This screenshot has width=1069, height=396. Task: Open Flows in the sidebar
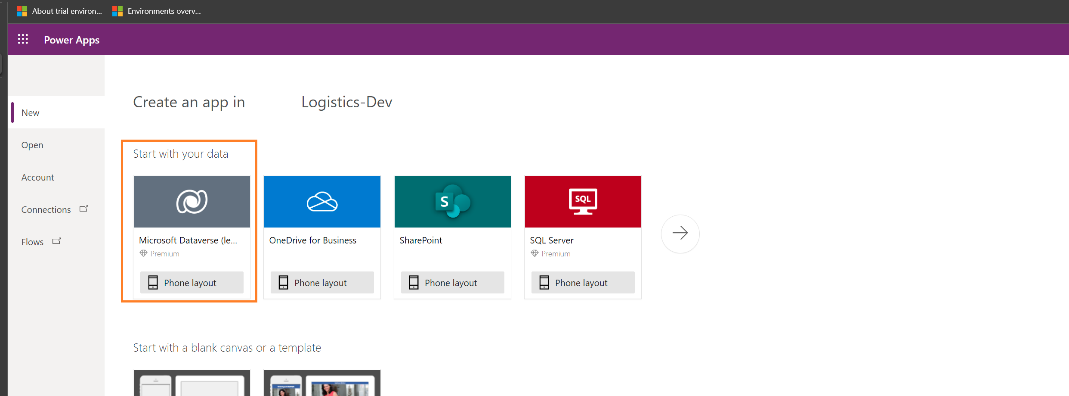[x=58, y=242]
